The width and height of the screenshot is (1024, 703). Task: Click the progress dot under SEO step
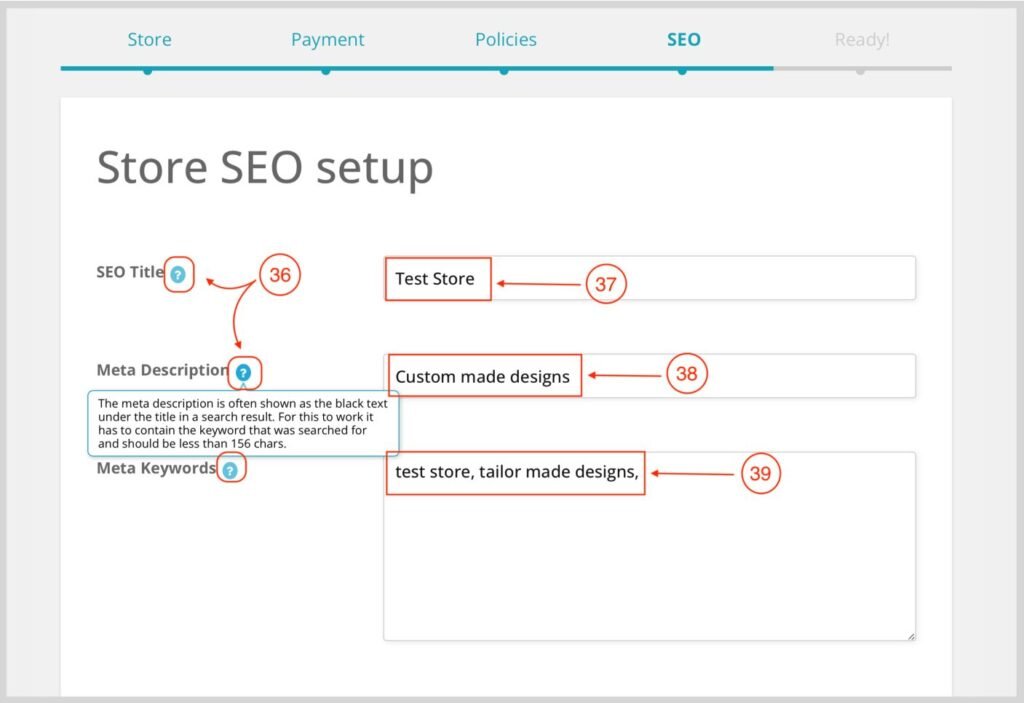[x=682, y=71]
